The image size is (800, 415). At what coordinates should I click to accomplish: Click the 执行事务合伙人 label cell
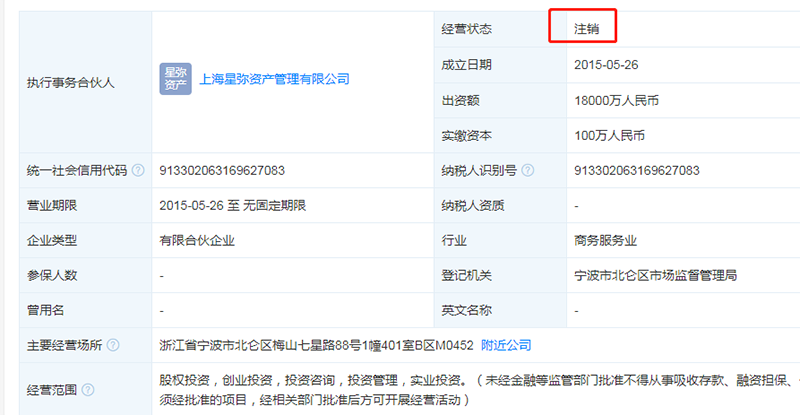pos(70,82)
